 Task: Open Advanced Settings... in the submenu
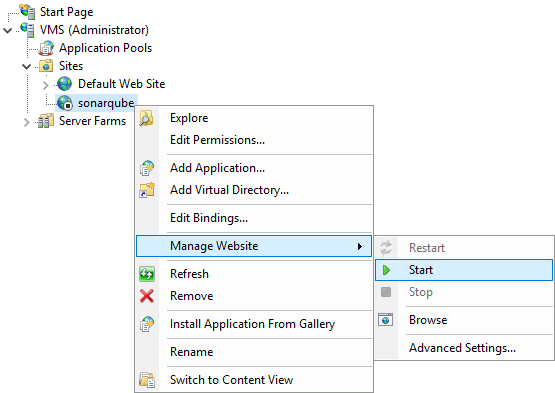(x=462, y=348)
